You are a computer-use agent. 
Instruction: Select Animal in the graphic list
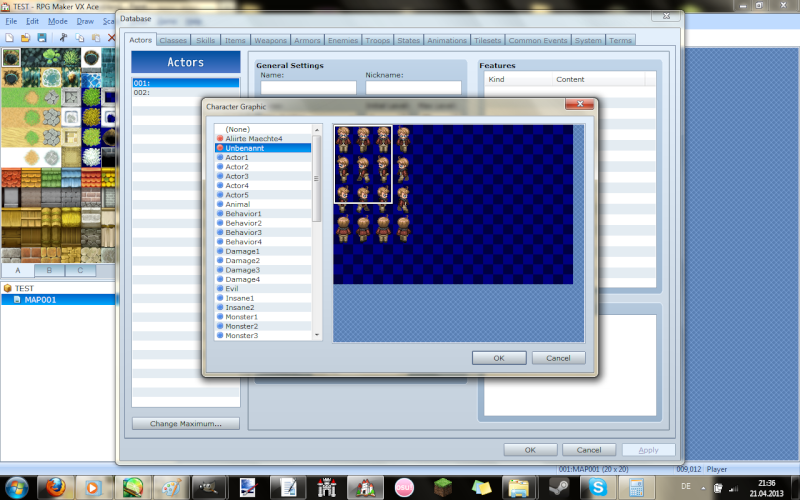[263, 204]
